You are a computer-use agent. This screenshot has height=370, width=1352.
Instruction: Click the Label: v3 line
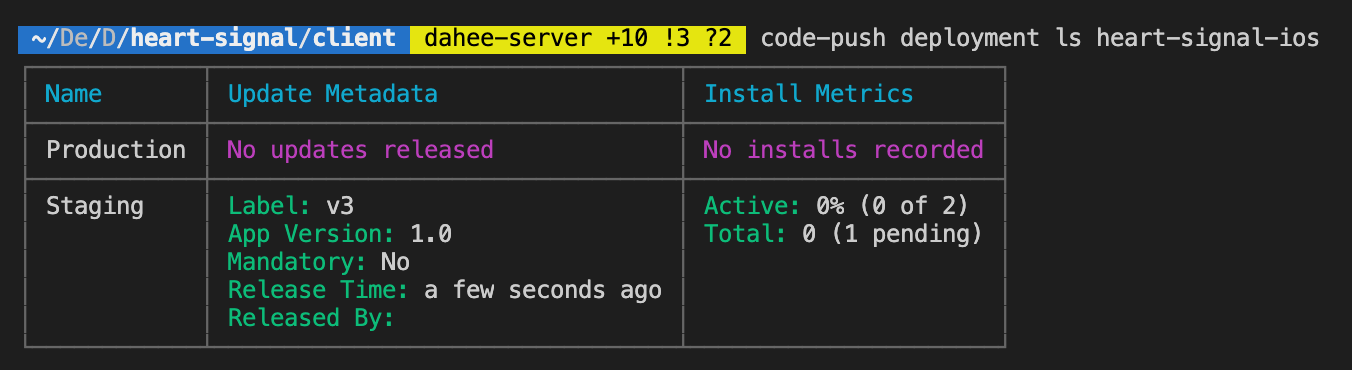(291, 206)
